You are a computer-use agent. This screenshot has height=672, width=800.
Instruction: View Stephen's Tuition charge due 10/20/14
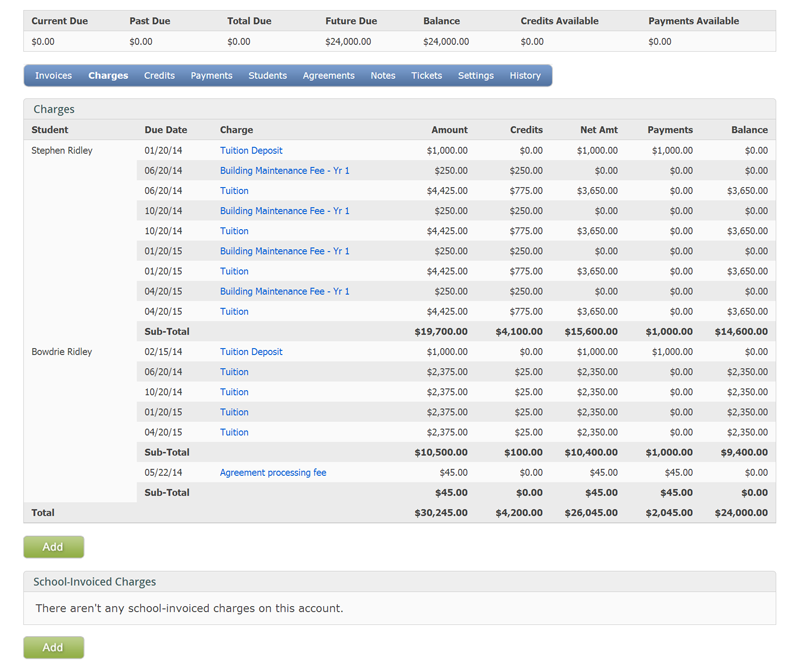pyautogui.click(x=233, y=231)
